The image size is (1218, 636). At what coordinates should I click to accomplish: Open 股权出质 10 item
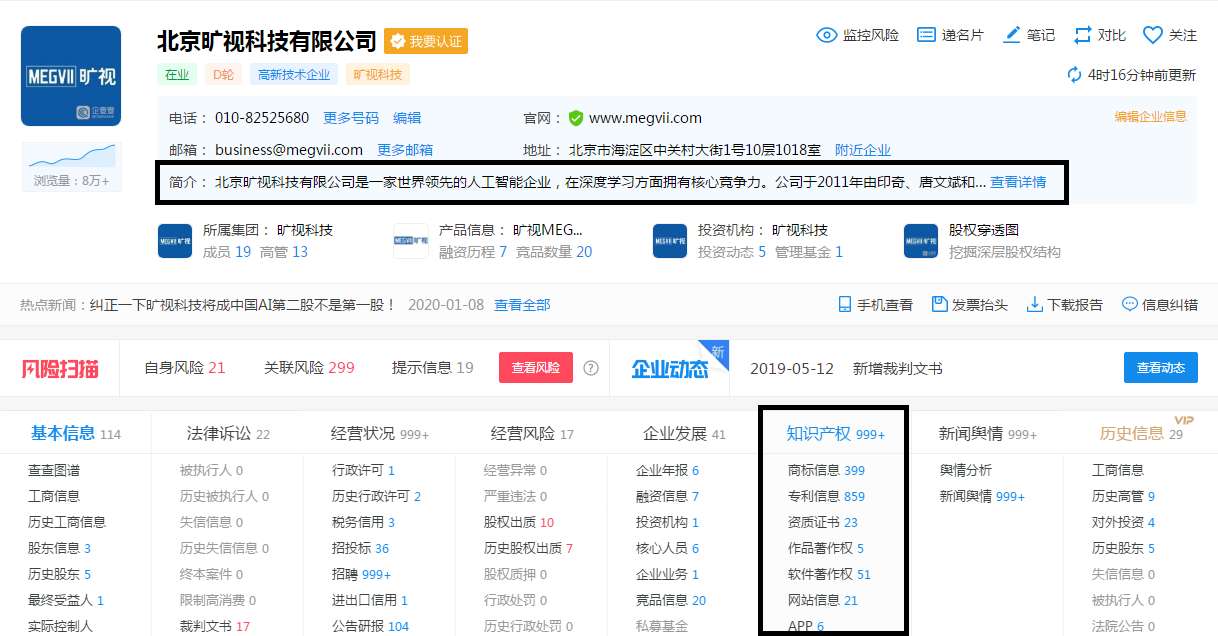pyautogui.click(x=519, y=522)
